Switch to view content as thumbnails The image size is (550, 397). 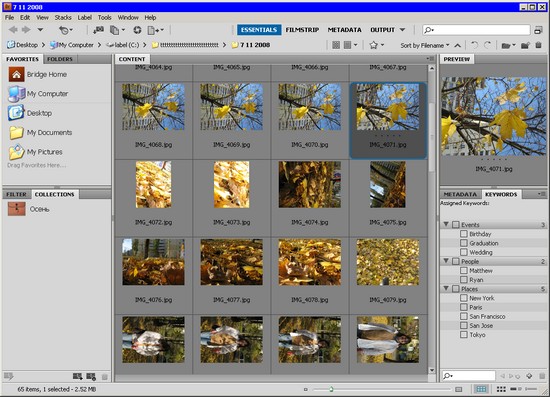pos(501,389)
